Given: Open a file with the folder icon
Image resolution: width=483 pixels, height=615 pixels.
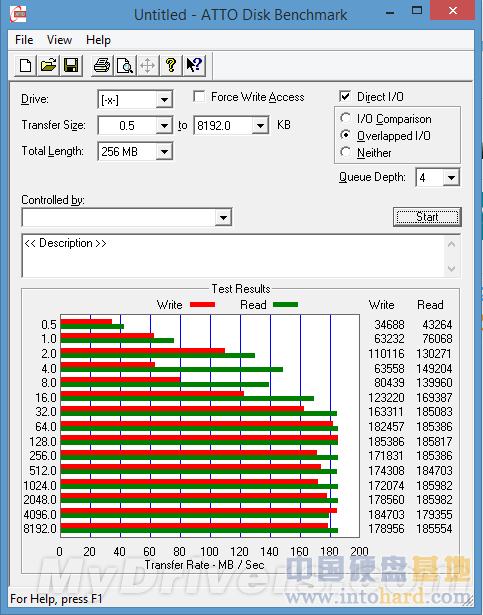Looking at the screenshot, I should click(x=48, y=65).
